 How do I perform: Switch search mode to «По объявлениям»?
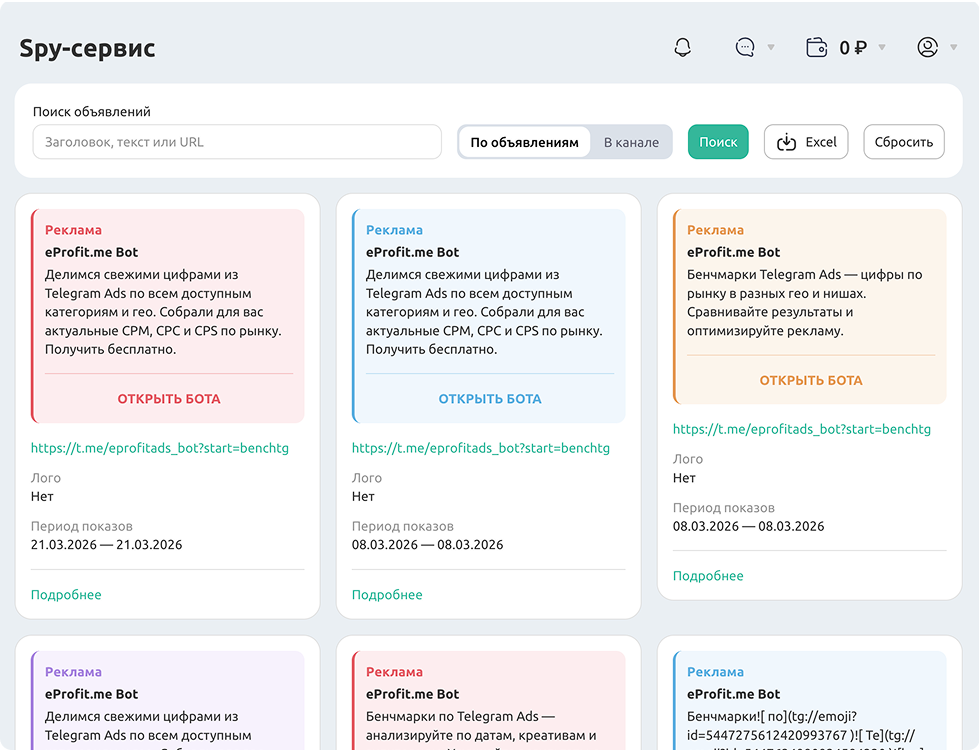(524, 142)
